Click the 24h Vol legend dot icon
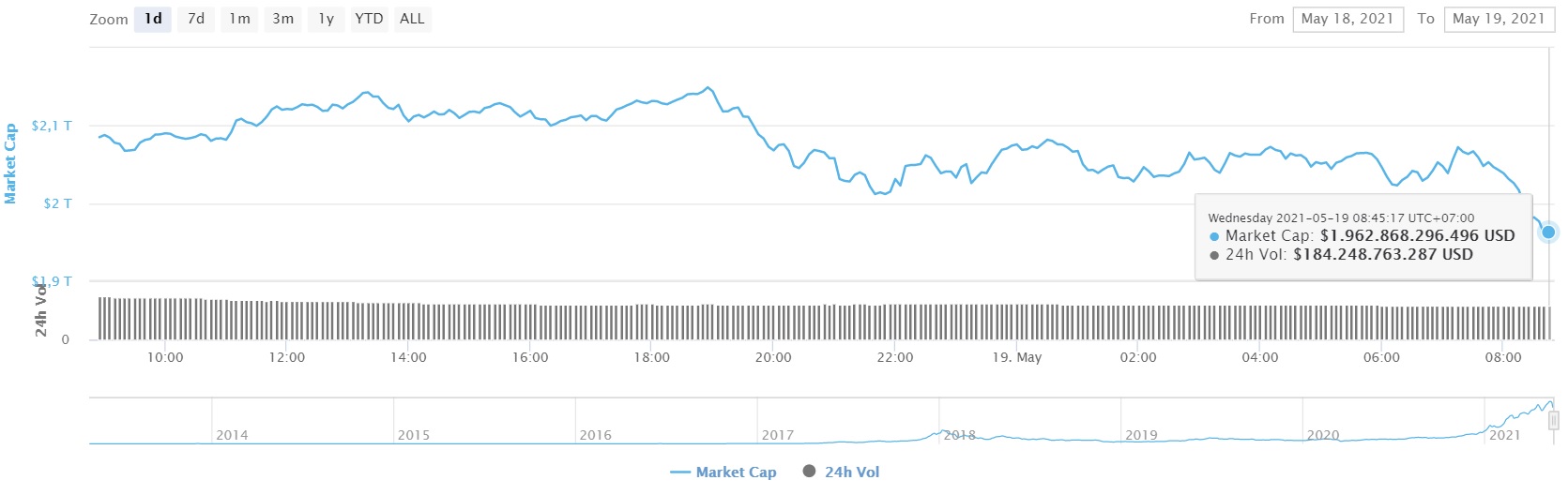 pyautogui.click(x=809, y=472)
